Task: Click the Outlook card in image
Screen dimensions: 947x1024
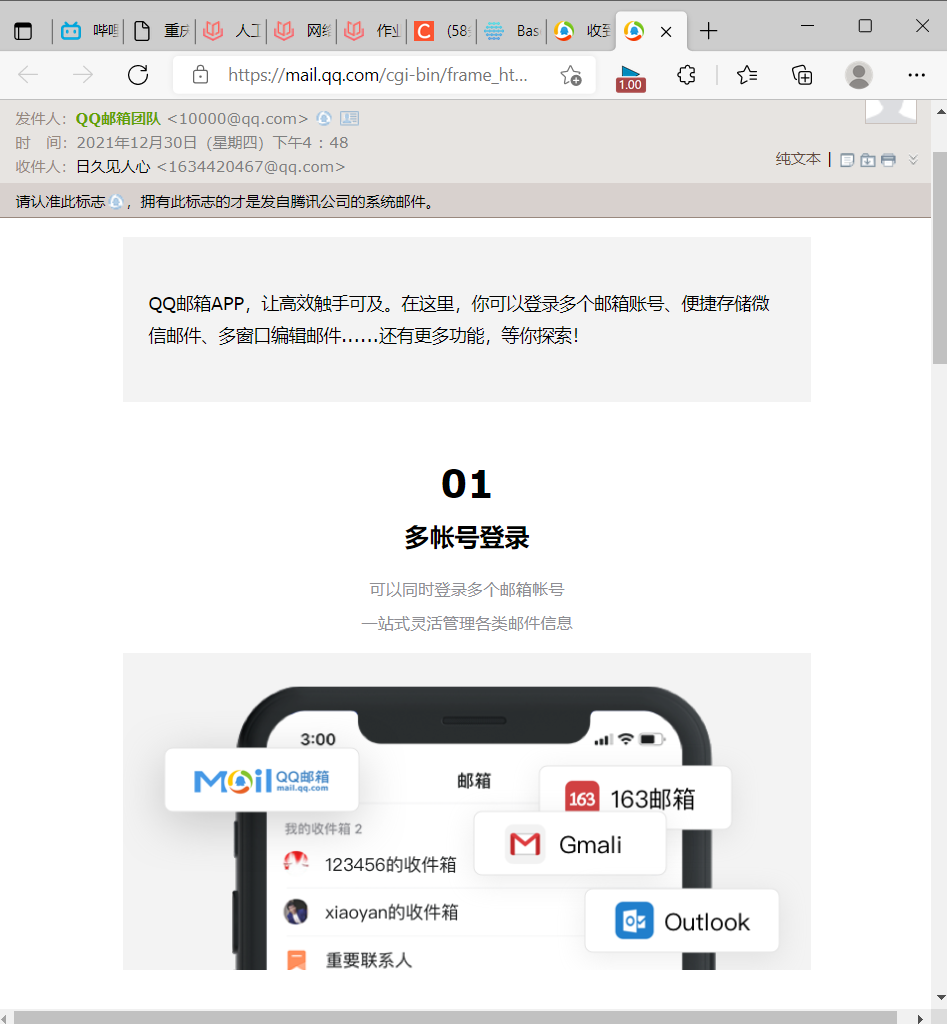Action: 682,920
